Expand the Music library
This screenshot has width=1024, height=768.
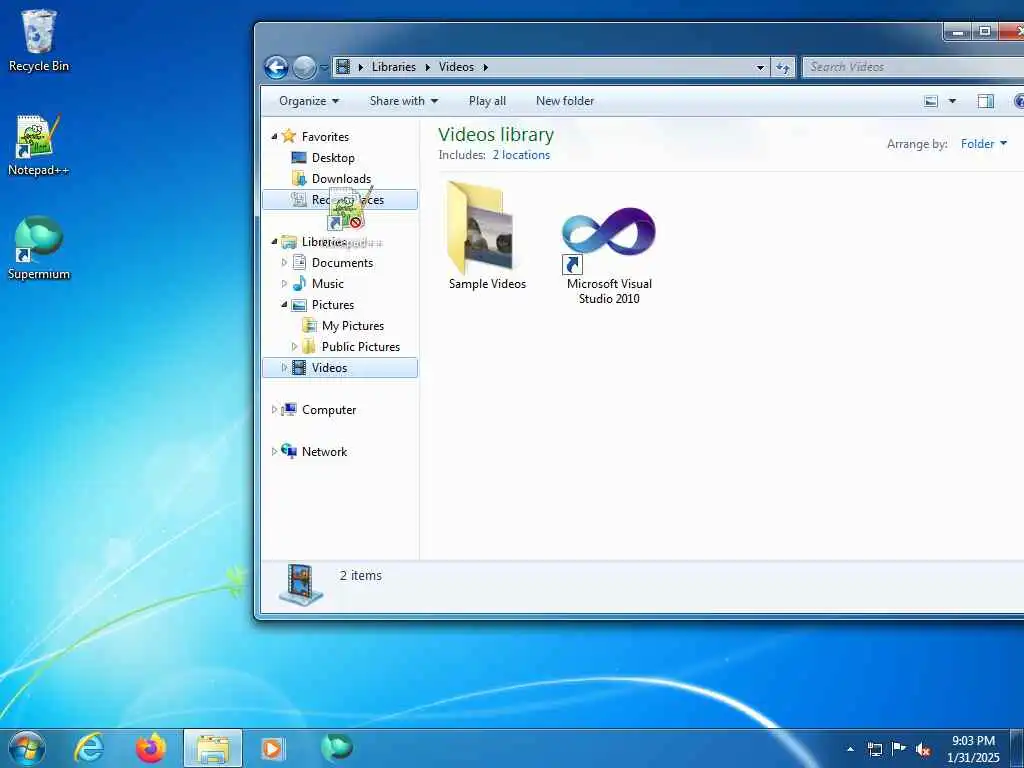(x=284, y=283)
